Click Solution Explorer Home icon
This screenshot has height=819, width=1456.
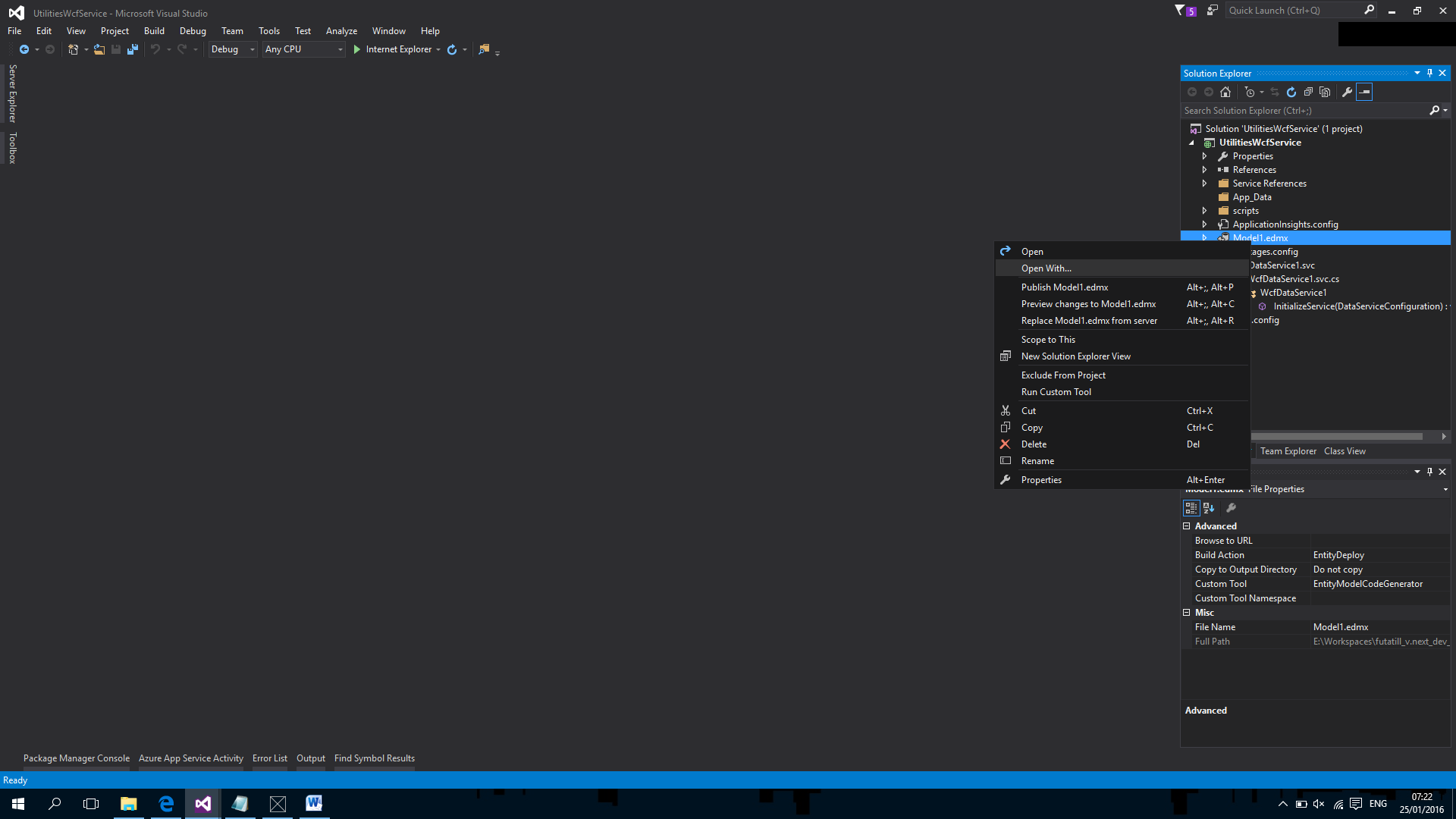coord(1225,92)
